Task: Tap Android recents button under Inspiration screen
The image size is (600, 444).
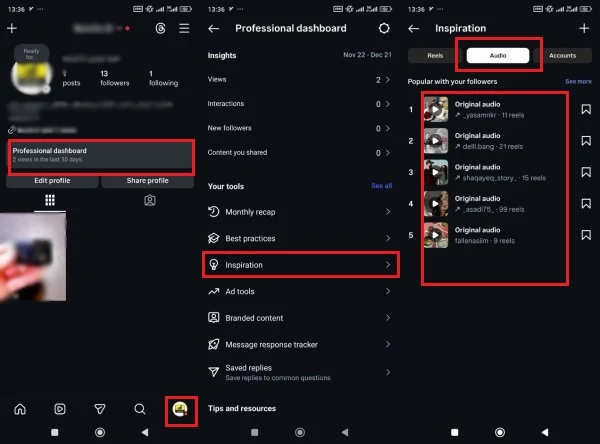Action: coord(455,433)
